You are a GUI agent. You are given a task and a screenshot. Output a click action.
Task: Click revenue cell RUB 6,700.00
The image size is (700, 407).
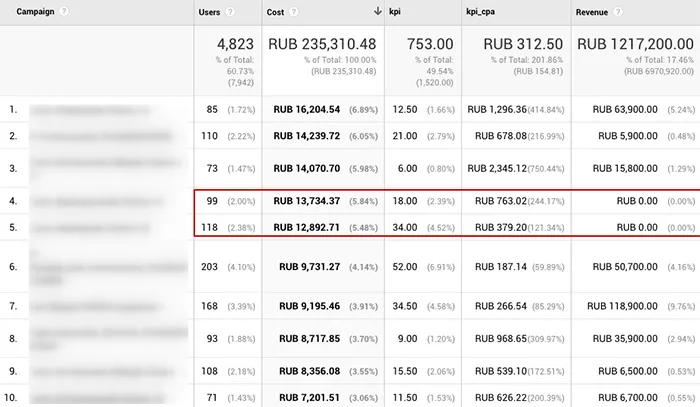[628, 398]
